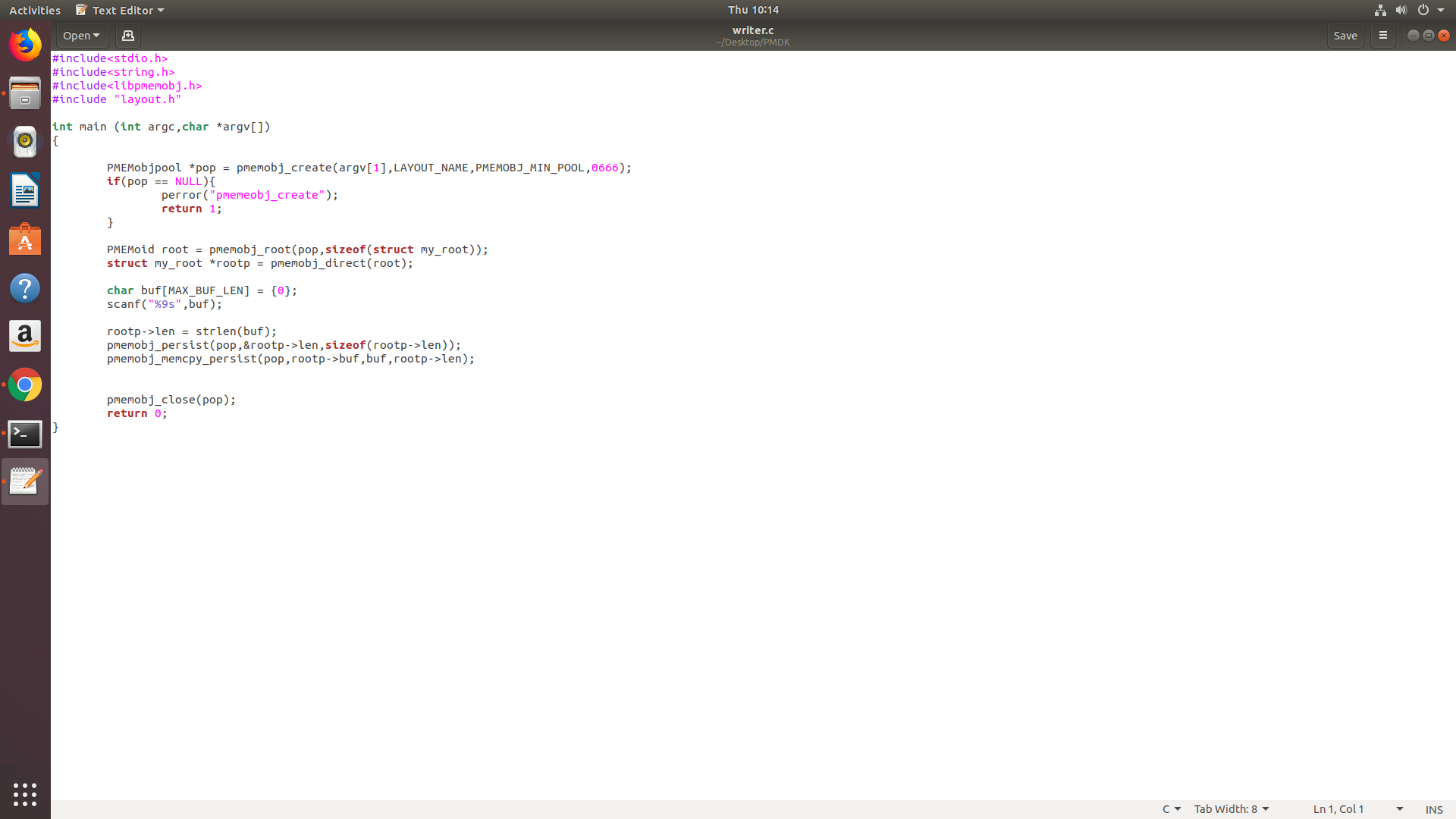Open the Files application from the dock
The width and height of the screenshot is (1456, 819).
point(25,93)
